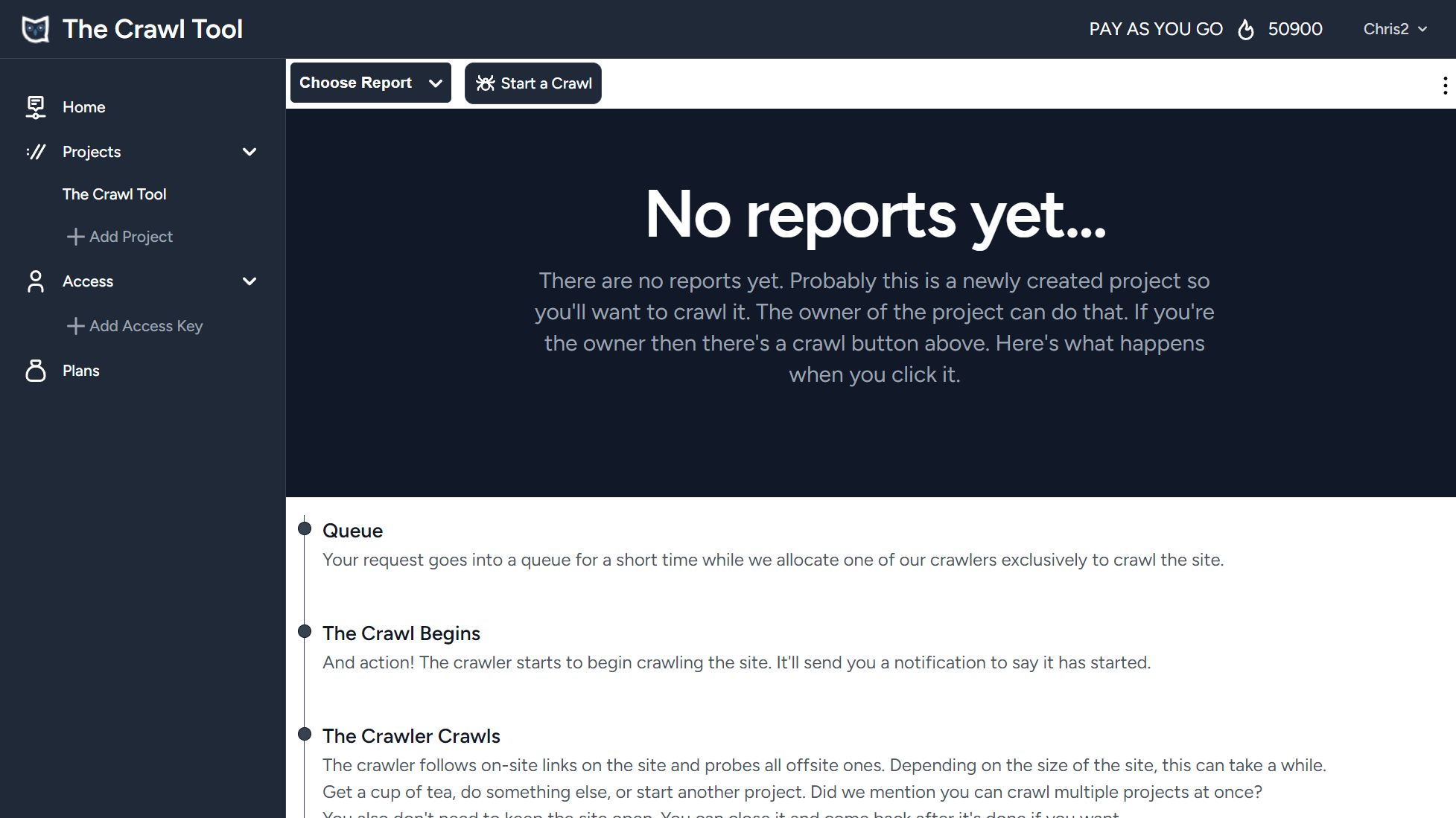Collapse the Projects section chevron
The image size is (1456, 818).
tap(249, 152)
